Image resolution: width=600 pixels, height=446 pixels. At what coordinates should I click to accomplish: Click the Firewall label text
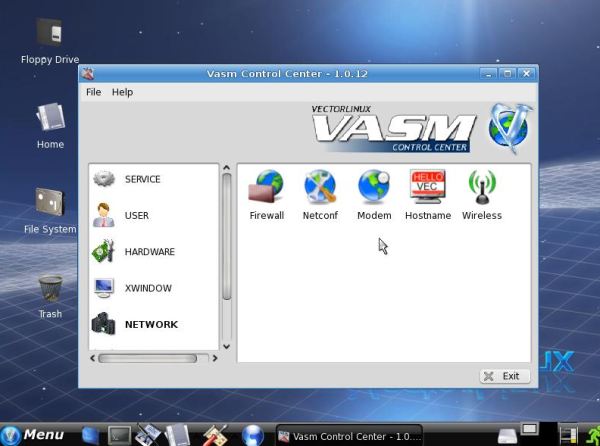pos(267,215)
